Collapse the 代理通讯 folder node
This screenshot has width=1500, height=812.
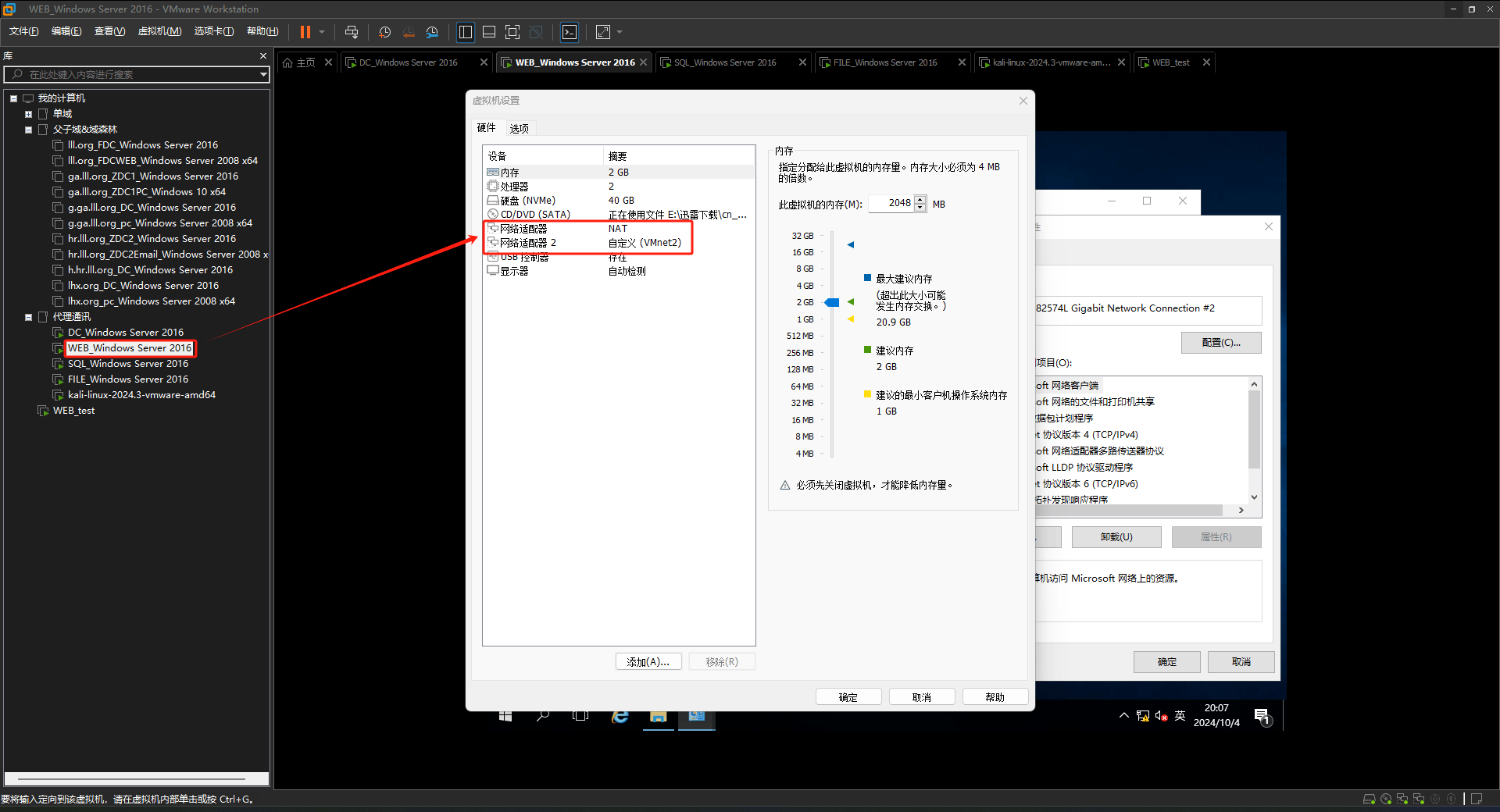tap(28, 317)
